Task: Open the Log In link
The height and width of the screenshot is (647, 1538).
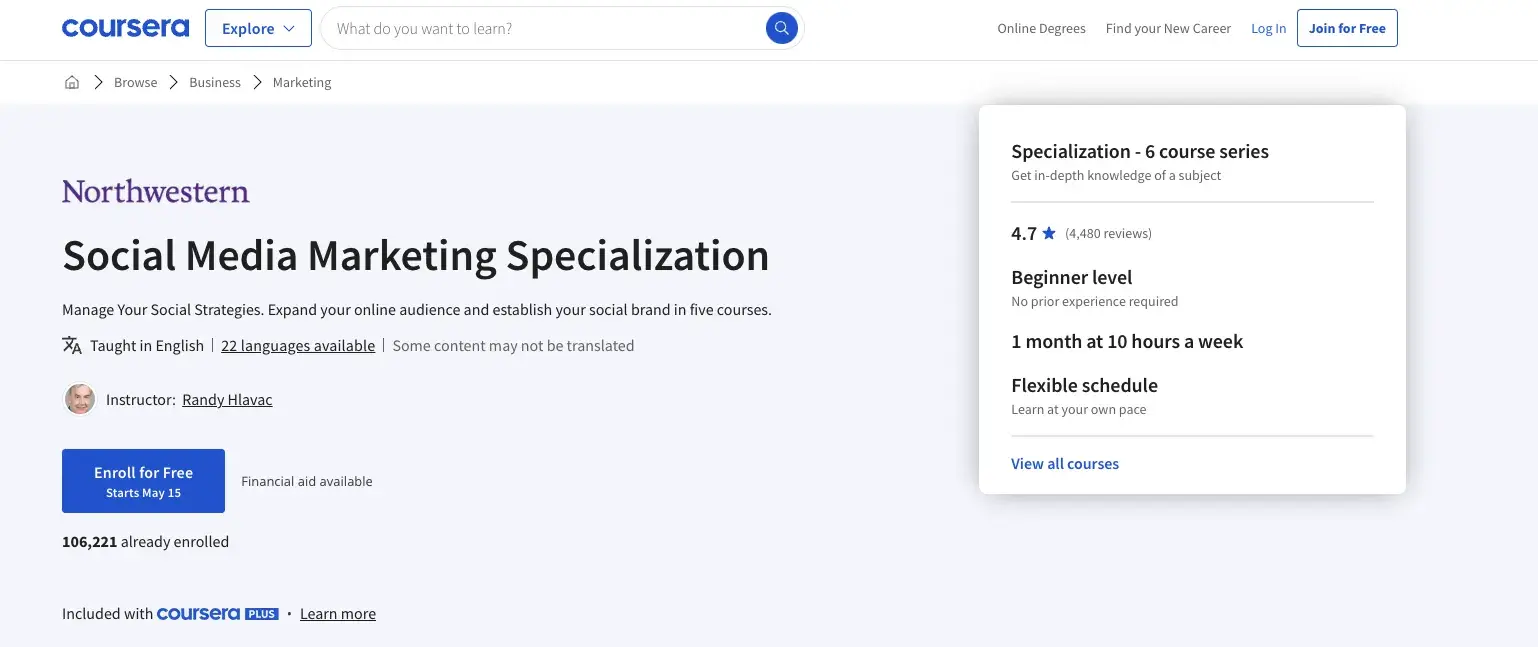Action: pyautogui.click(x=1268, y=28)
